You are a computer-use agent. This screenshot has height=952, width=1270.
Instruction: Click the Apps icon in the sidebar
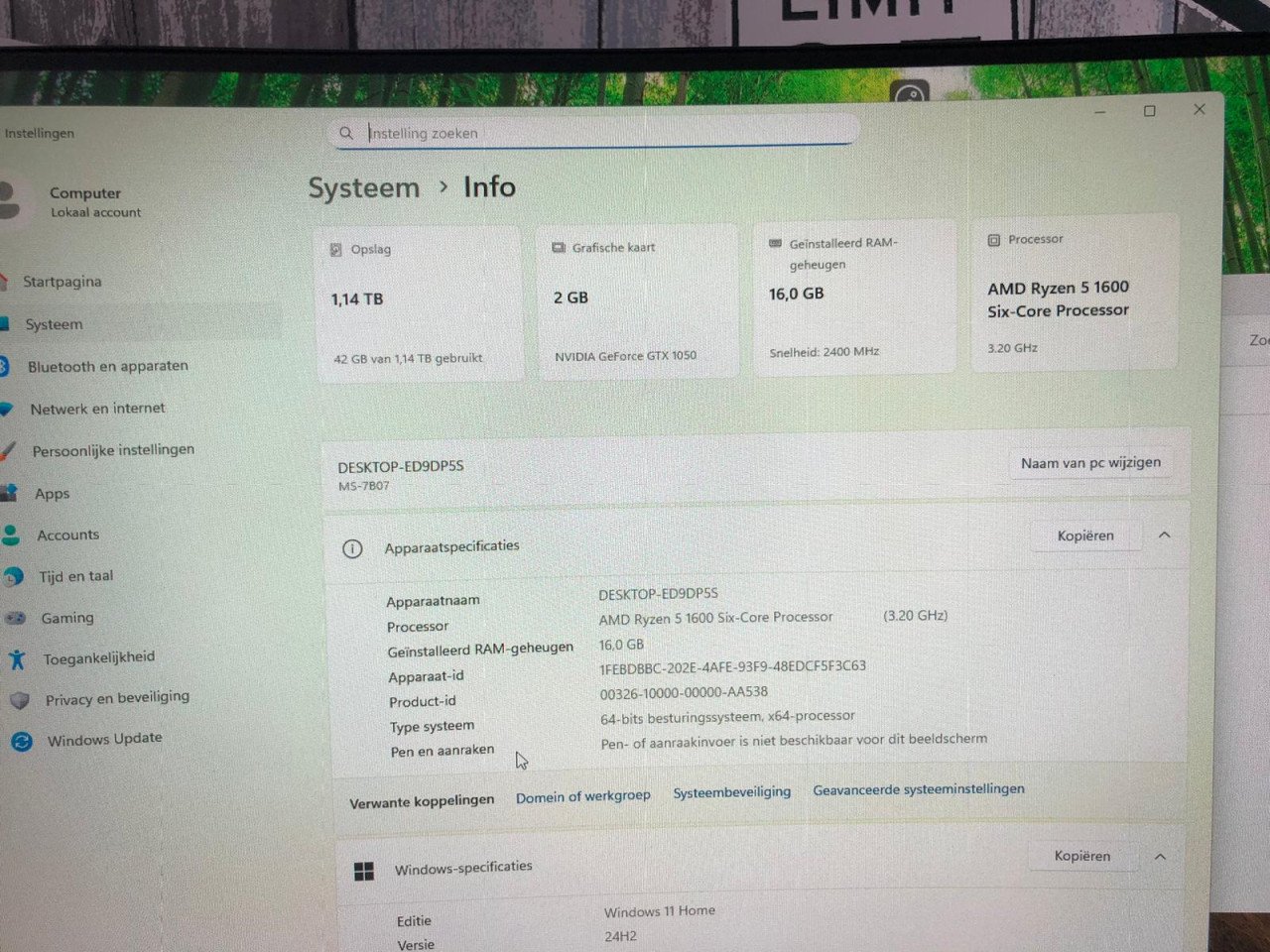click(10, 493)
